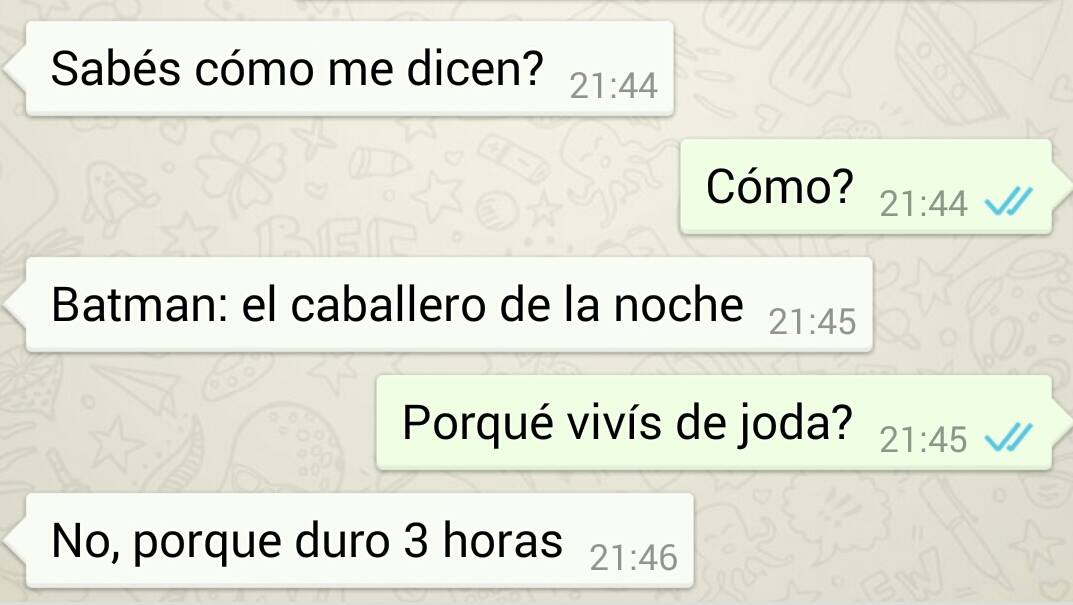This screenshot has width=1073, height=605.
Task: Click the empty chat wallpaper left of "Cómo?"
Action: [342, 187]
